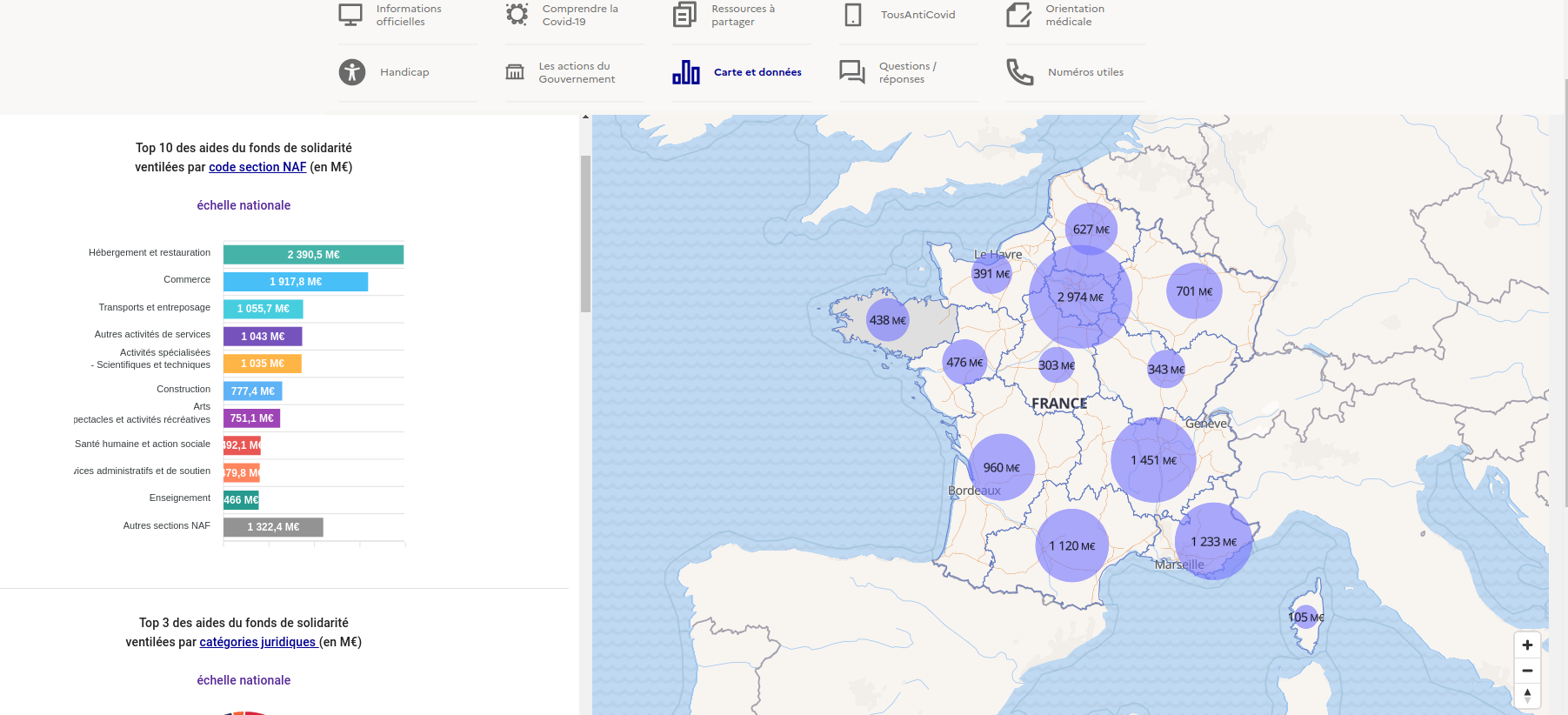Click the Handicap accessibility icon
Screen dimensions: 1568x715
click(x=352, y=72)
